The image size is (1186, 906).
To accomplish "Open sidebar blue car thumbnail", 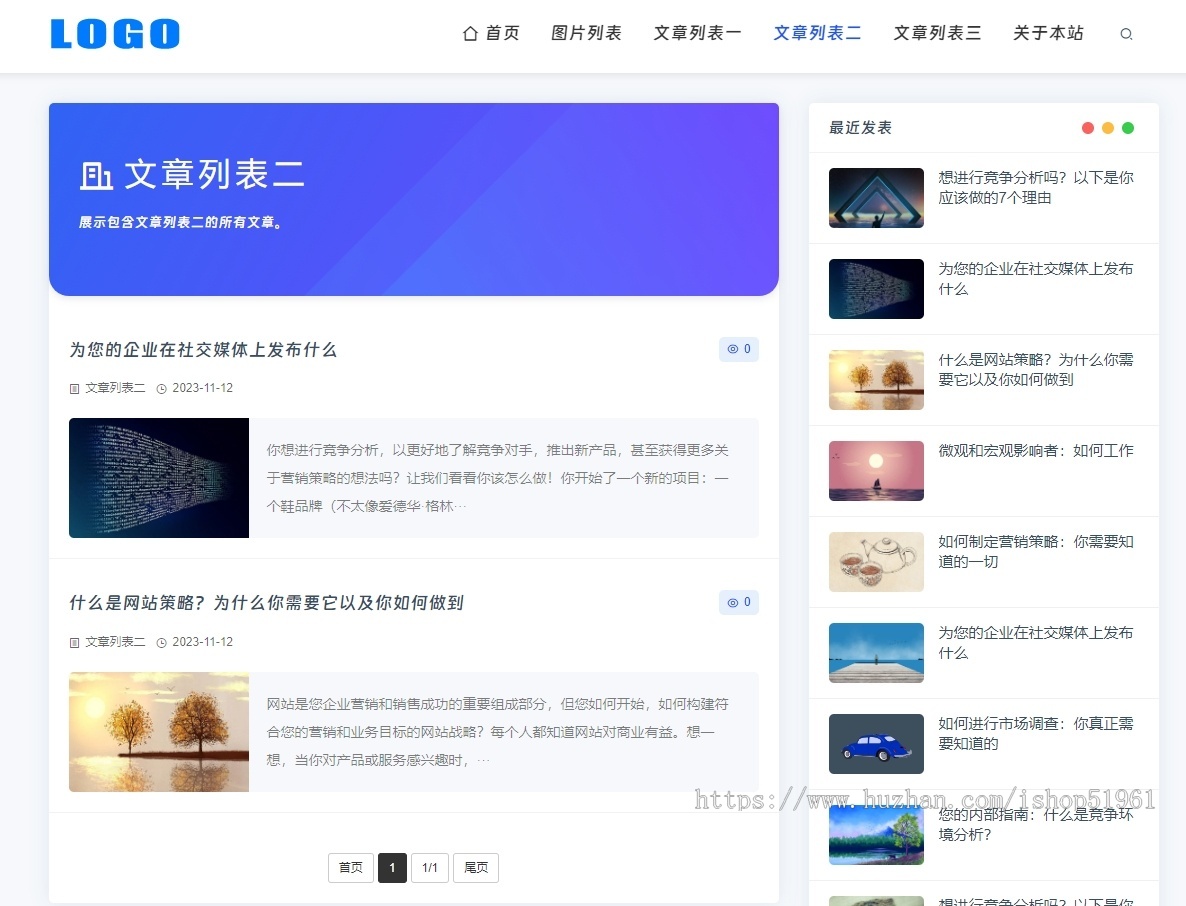I will pyautogui.click(x=876, y=743).
